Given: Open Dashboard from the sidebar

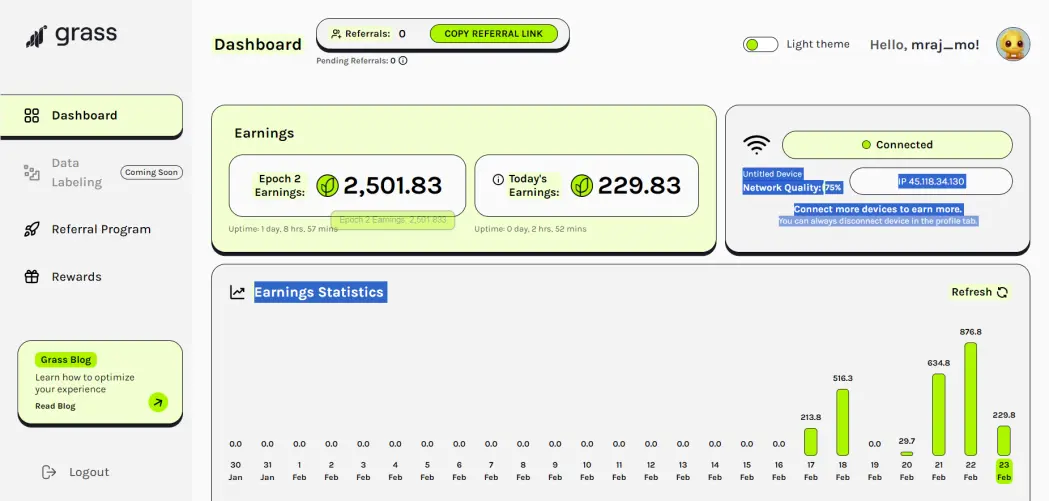Looking at the screenshot, I should [x=91, y=116].
